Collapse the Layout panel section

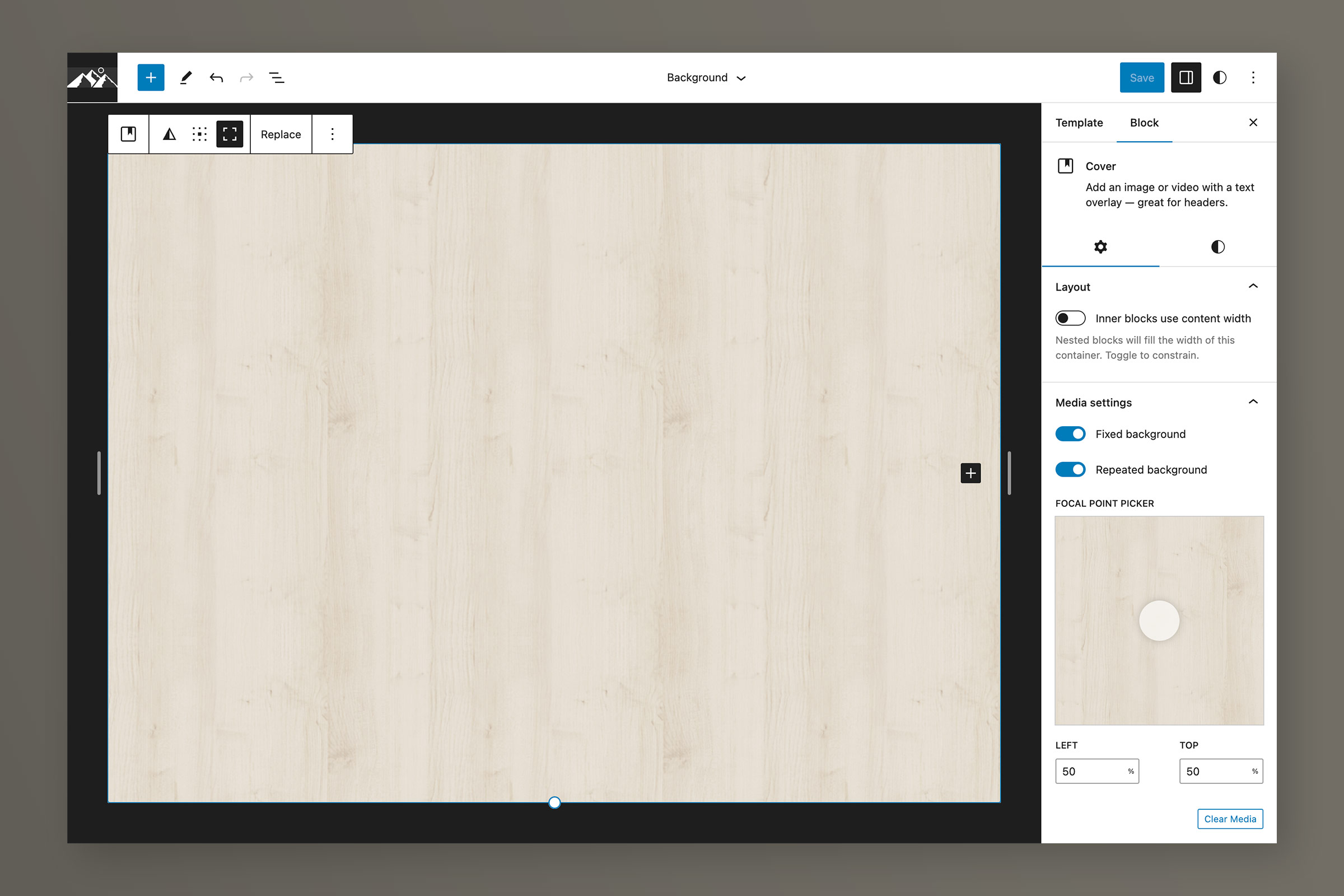(1253, 286)
